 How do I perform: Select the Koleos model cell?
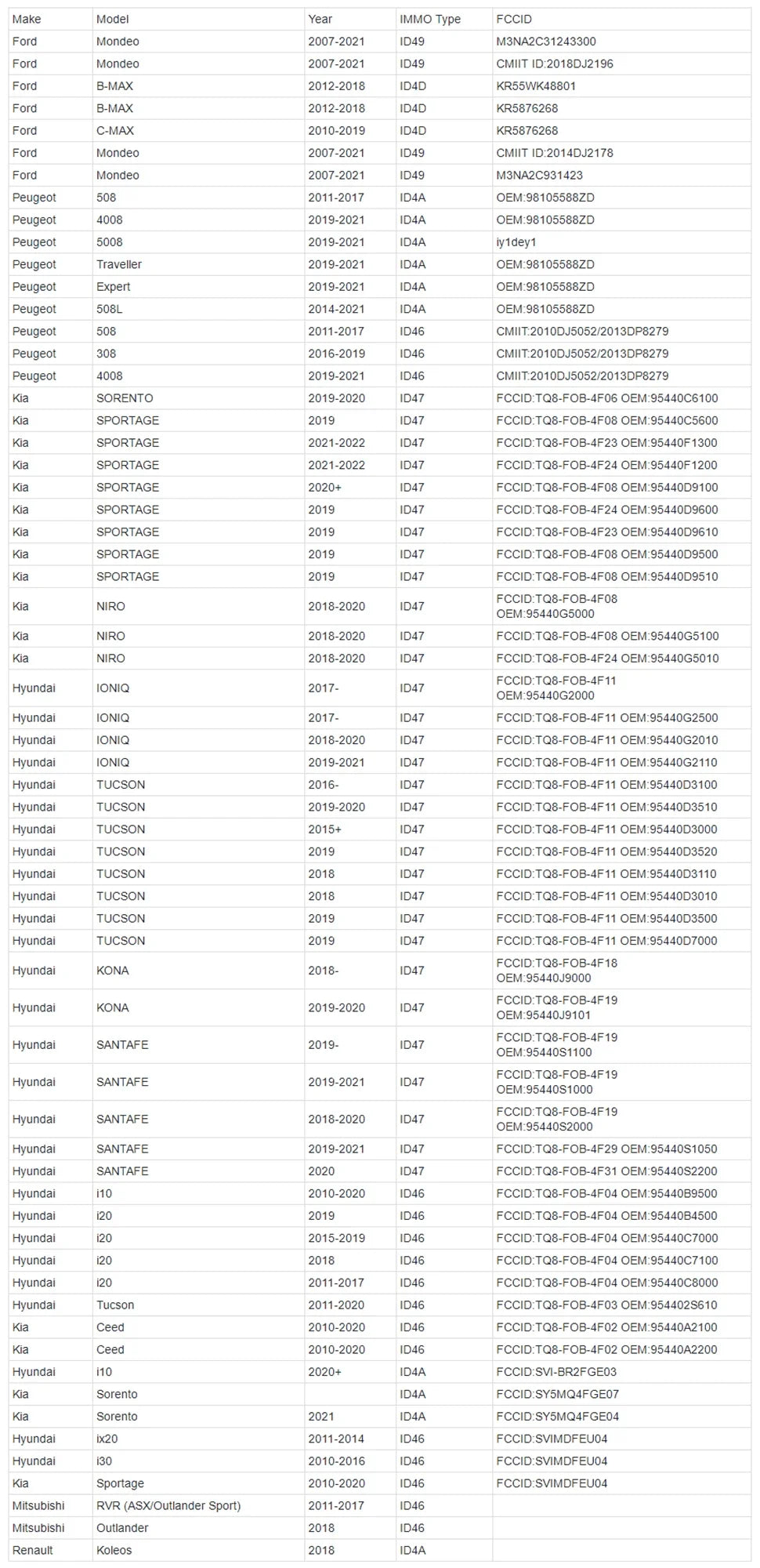[114, 1550]
